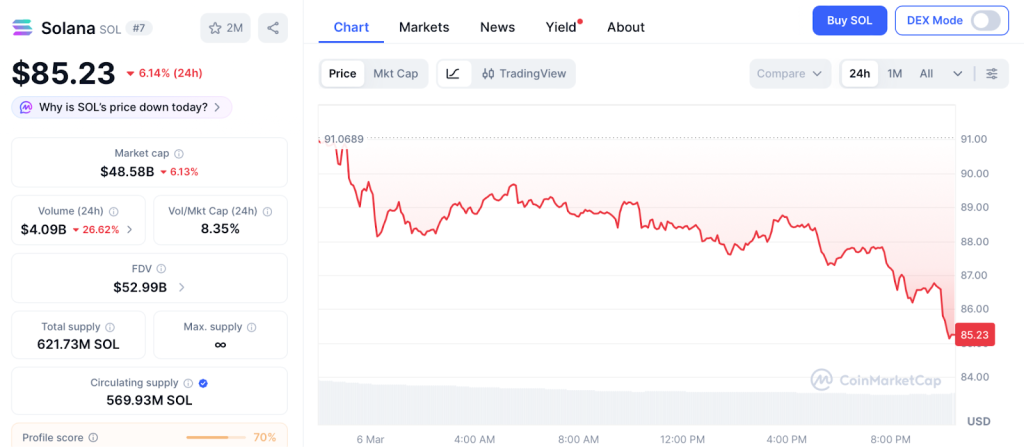Open the Compare dropdown
Viewport: 1024px width, 447px height.
[790, 73]
